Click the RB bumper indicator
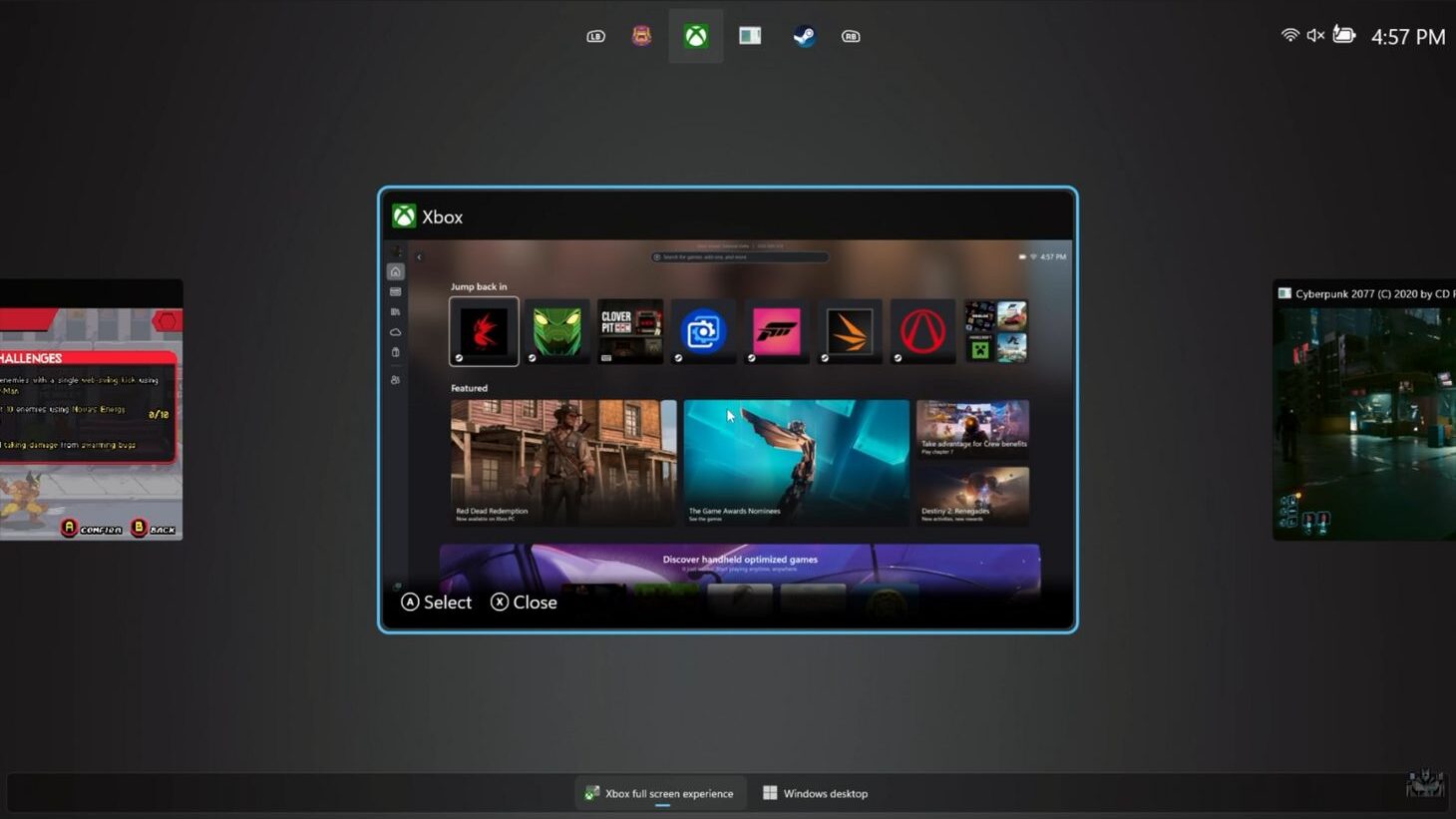Viewport: 1456px width, 819px height. coord(850,35)
